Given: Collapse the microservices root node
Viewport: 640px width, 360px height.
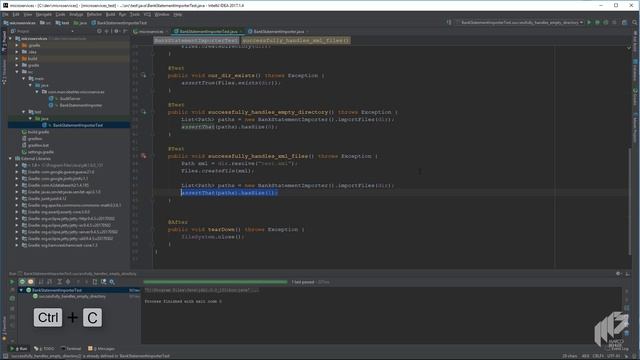Looking at the screenshot, I should (11, 38).
